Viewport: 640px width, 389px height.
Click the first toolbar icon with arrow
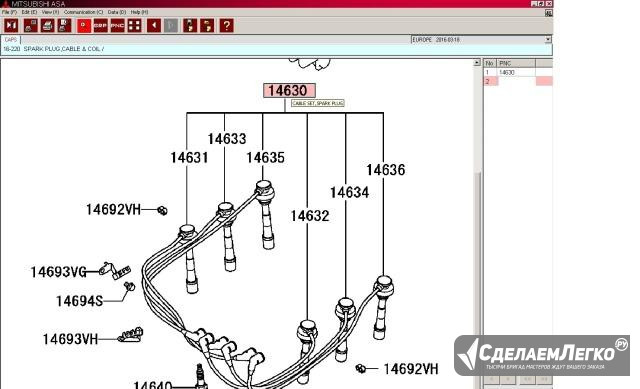point(11,26)
